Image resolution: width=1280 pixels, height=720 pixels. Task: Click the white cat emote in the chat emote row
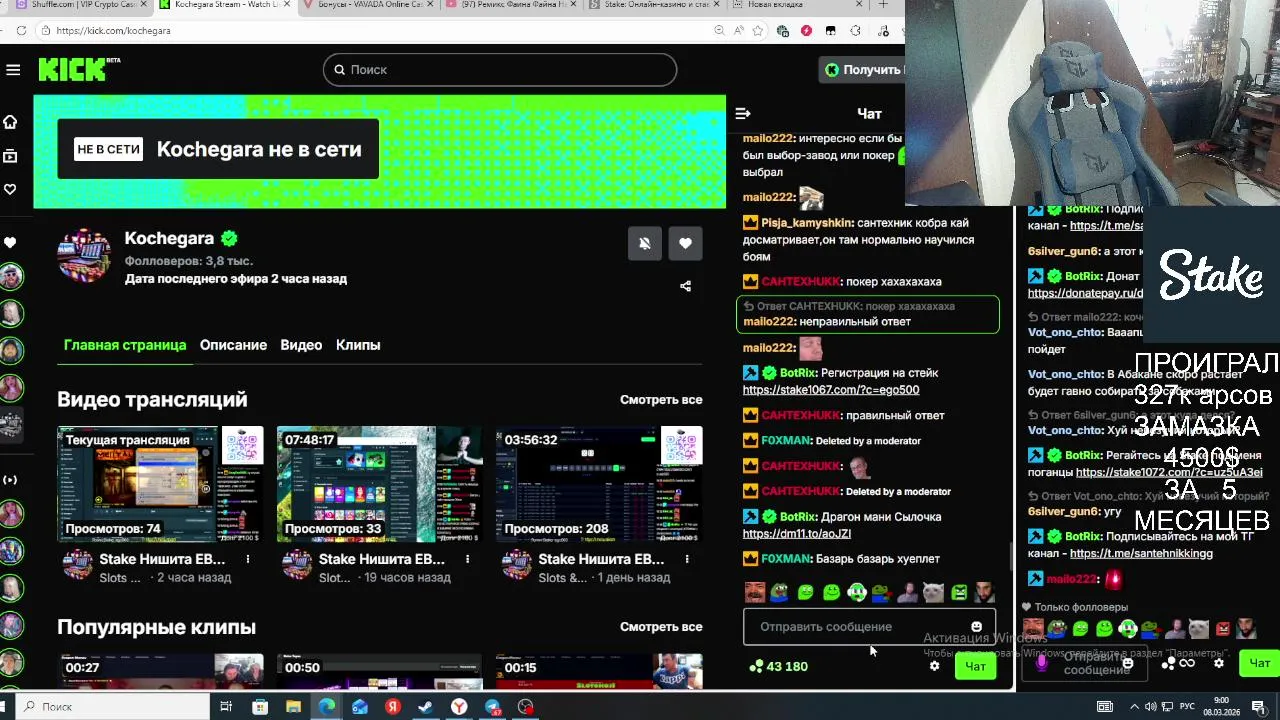coord(933,593)
